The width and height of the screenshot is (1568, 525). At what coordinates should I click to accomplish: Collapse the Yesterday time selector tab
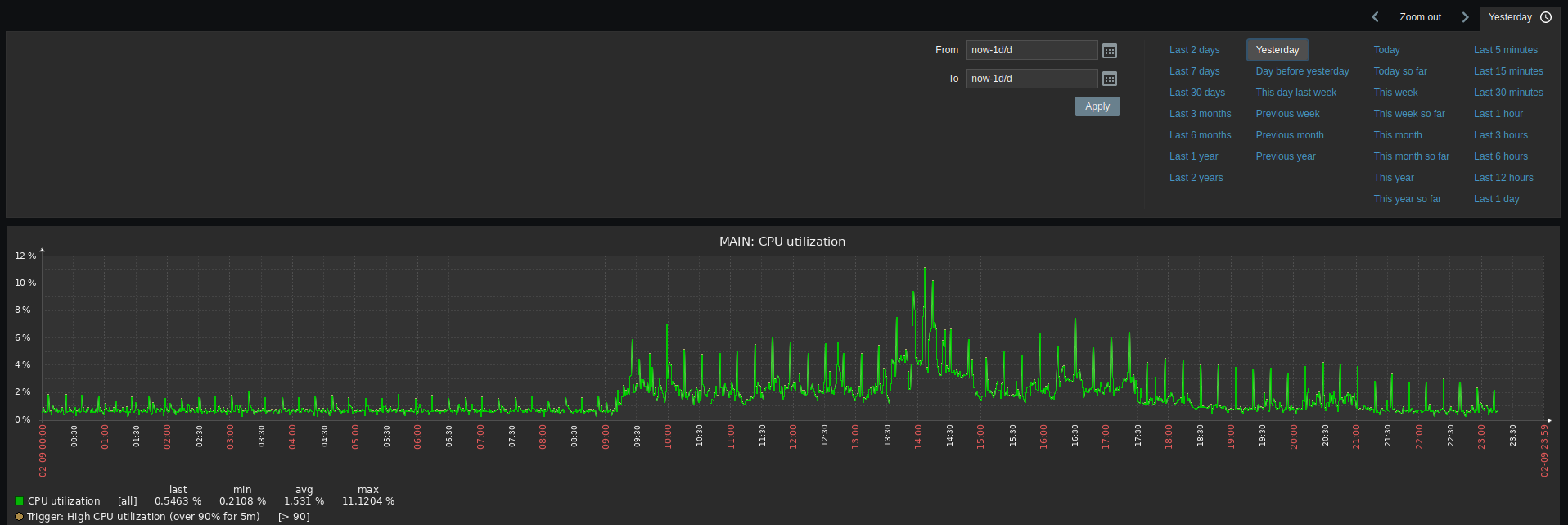[x=1510, y=17]
